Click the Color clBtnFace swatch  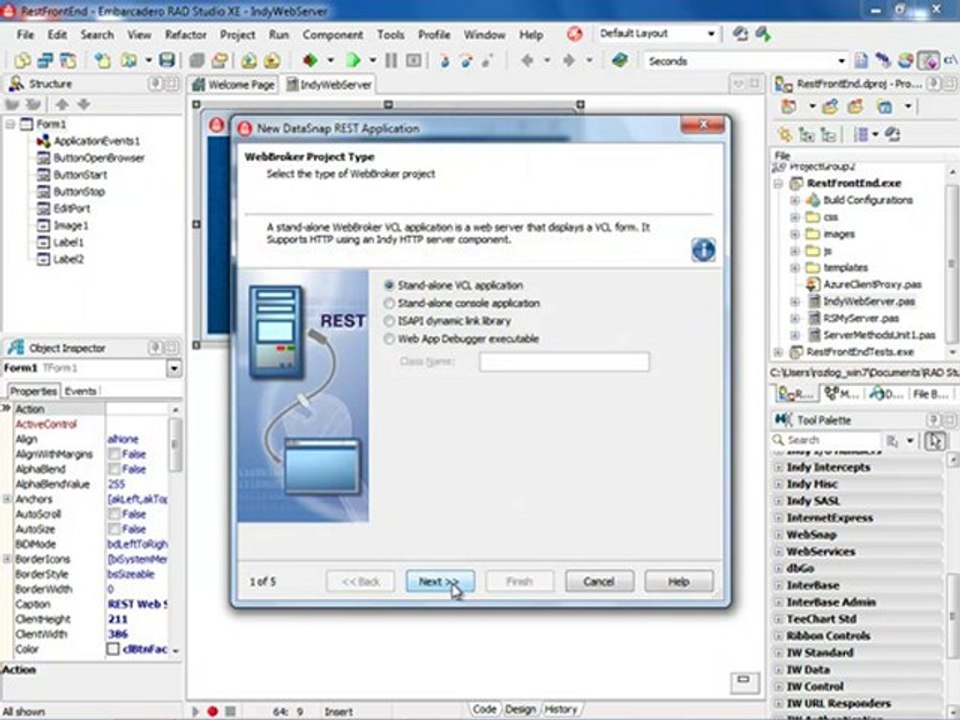(x=113, y=649)
